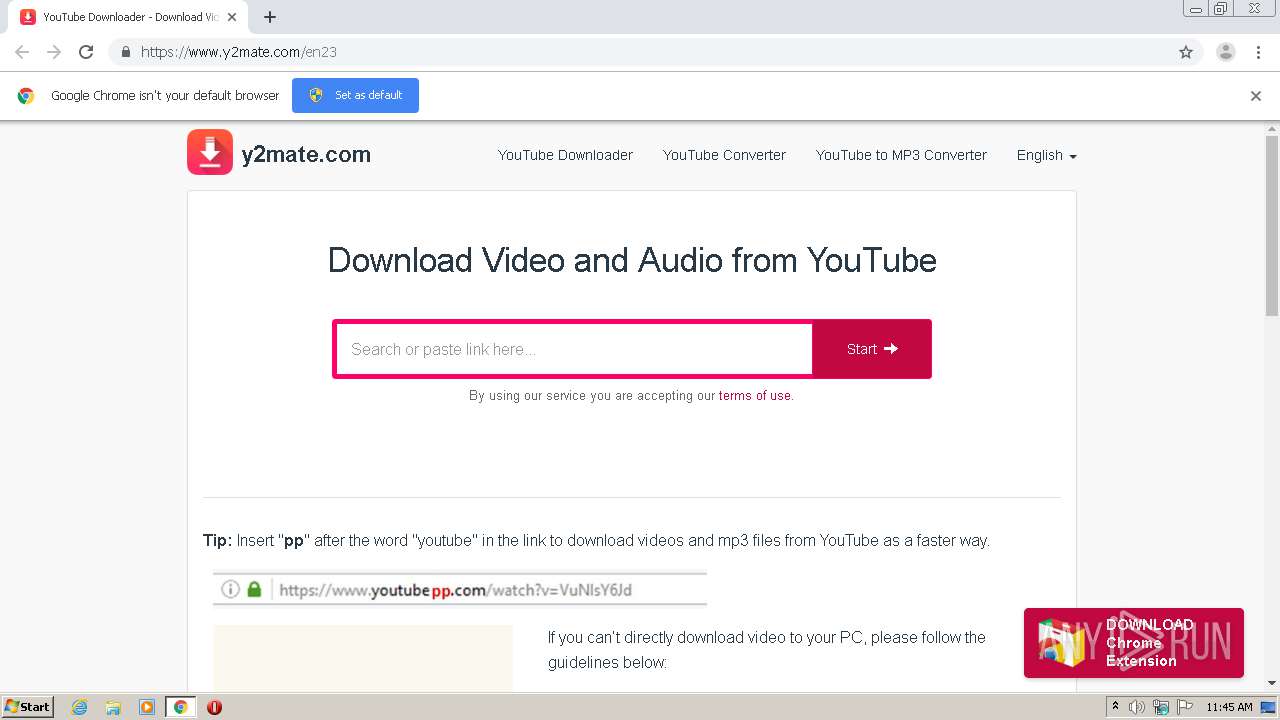
Task: Open the volume speaker tray icon
Action: (x=1137, y=707)
